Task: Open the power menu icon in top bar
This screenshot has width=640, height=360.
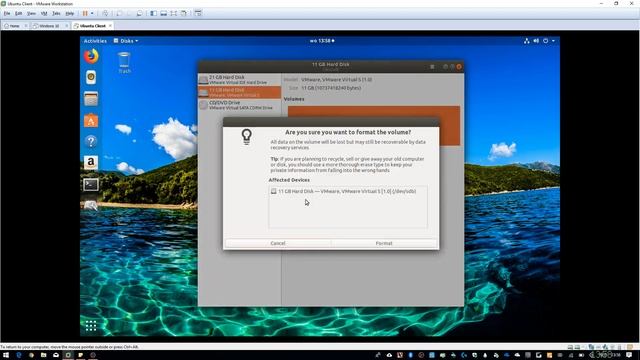Action: [x=545, y=41]
